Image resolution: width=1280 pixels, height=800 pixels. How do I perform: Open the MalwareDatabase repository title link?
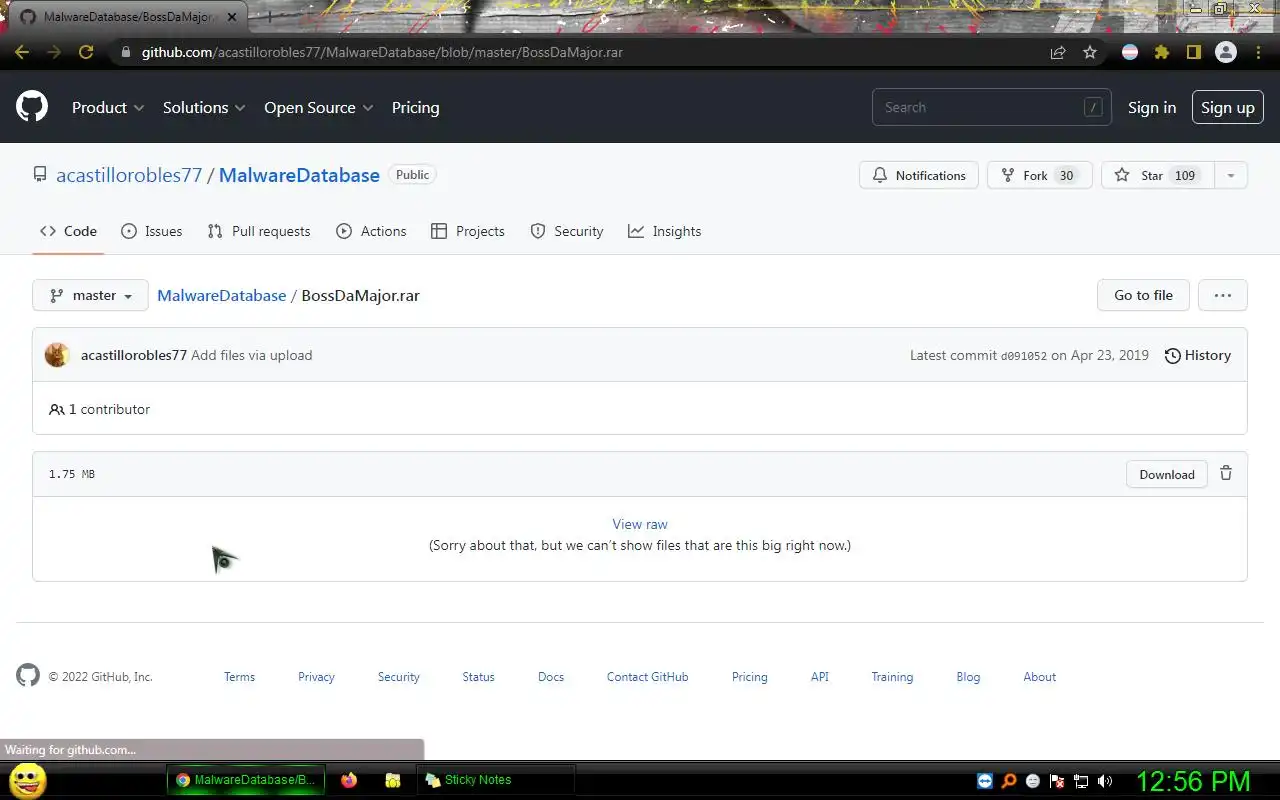(299, 175)
